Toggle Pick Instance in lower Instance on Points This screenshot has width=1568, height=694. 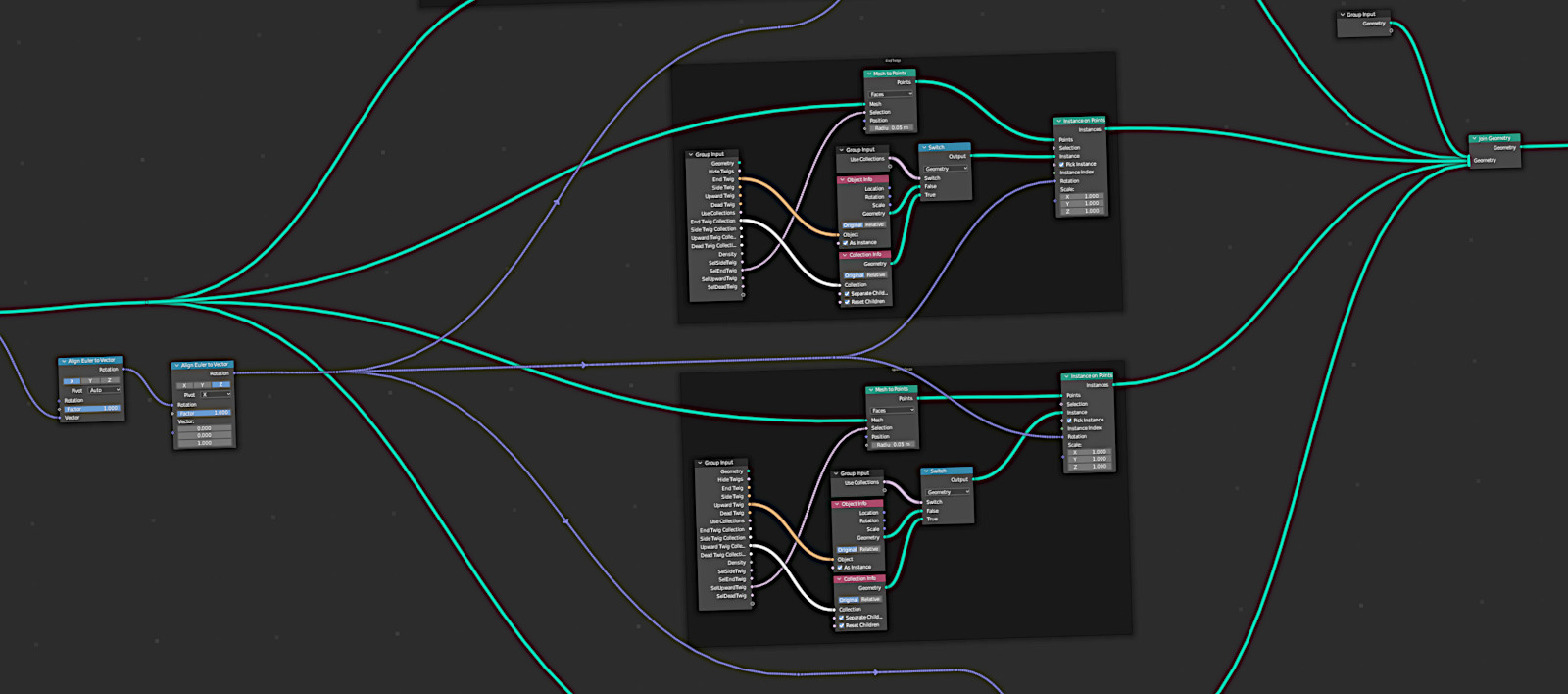click(1069, 421)
